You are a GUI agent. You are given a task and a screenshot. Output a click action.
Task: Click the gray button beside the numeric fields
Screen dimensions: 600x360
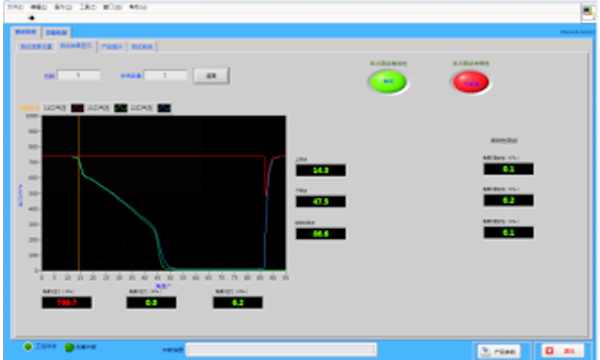(211, 76)
